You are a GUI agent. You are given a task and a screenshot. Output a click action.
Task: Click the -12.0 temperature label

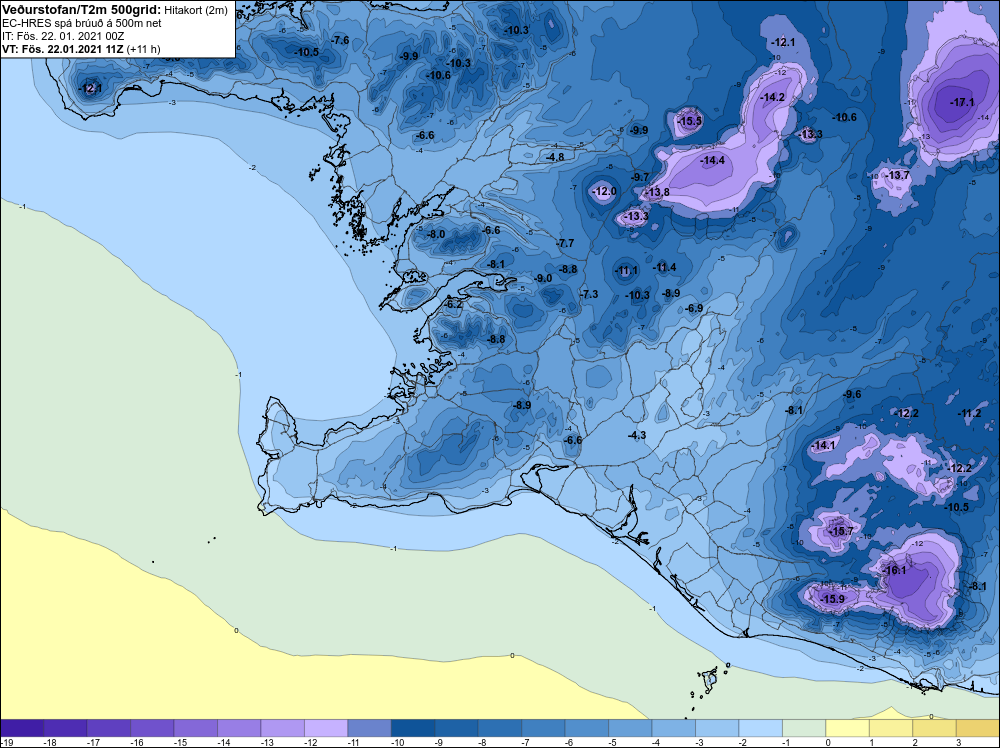pos(604,191)
